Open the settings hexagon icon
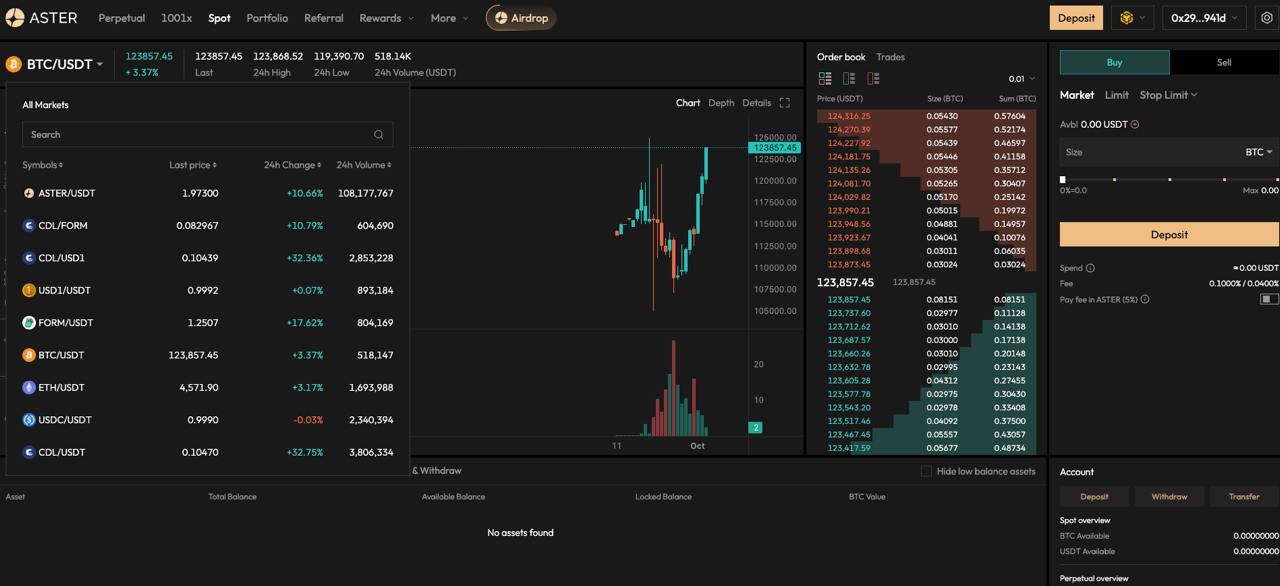Screen dimensions: 1280x586 tap(1265, 18)
